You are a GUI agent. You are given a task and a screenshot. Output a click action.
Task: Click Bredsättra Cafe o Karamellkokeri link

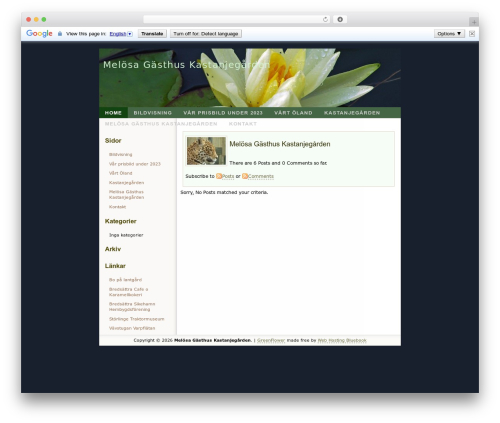point(128,292)
